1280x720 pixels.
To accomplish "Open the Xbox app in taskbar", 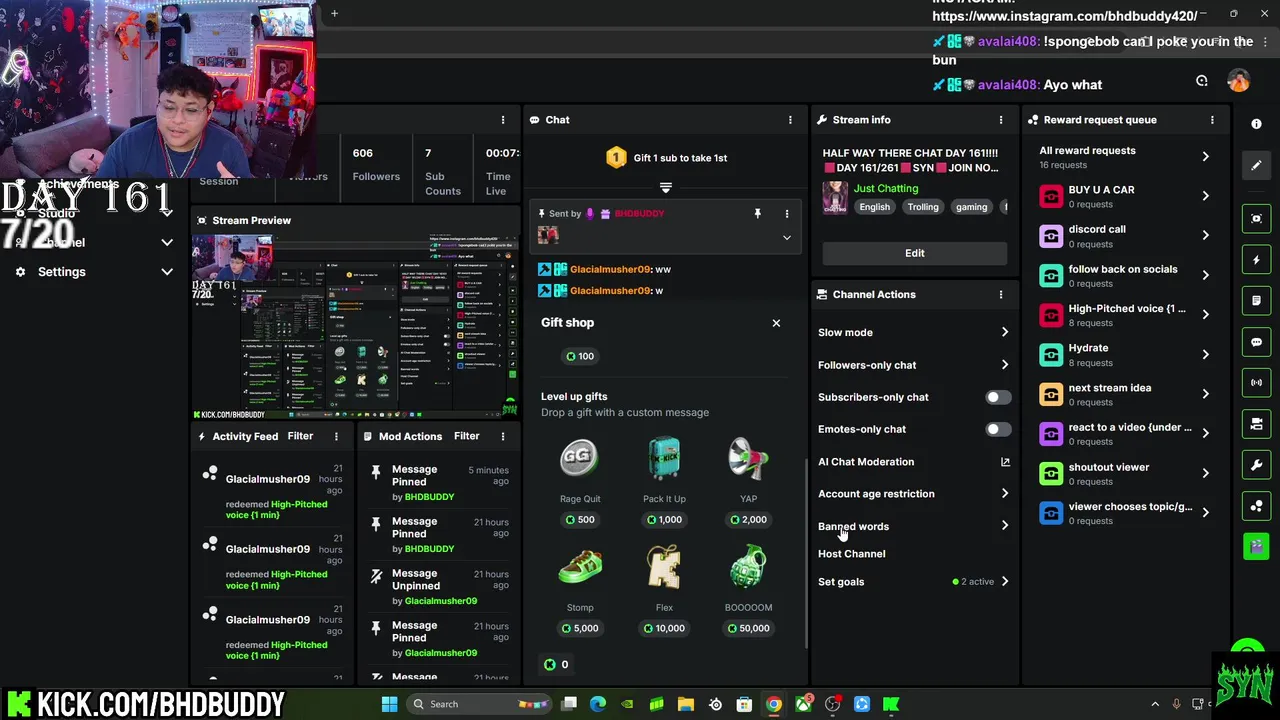I will coord(803,704).
